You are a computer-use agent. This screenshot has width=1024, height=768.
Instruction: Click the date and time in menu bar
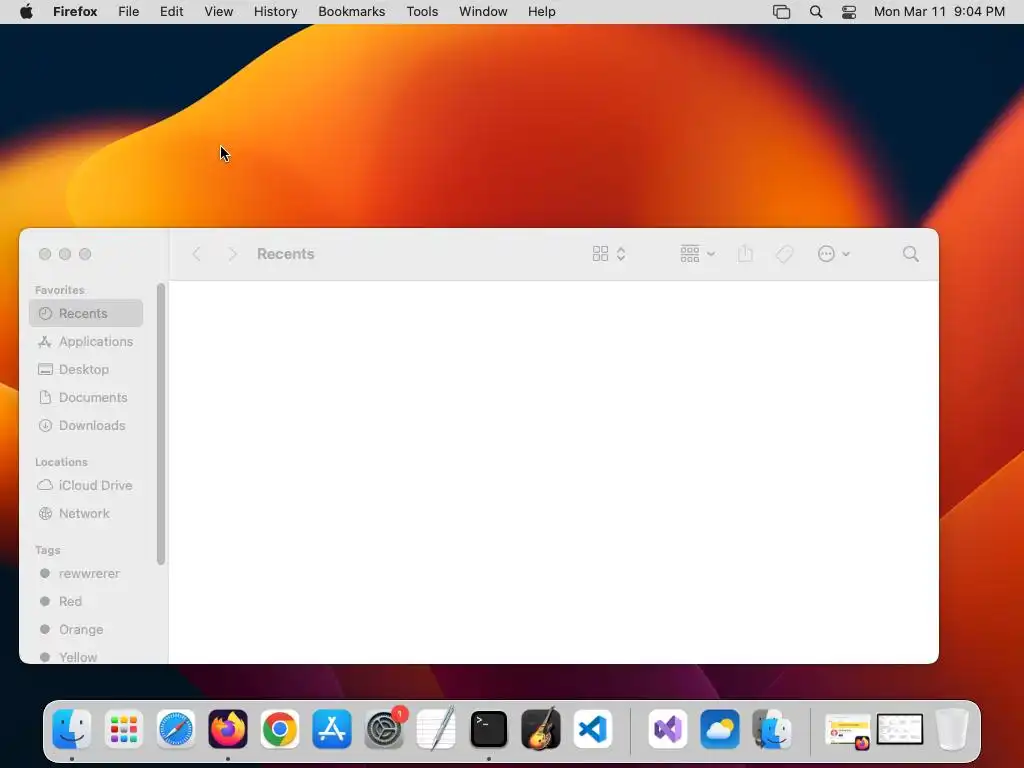pos(939,12)
